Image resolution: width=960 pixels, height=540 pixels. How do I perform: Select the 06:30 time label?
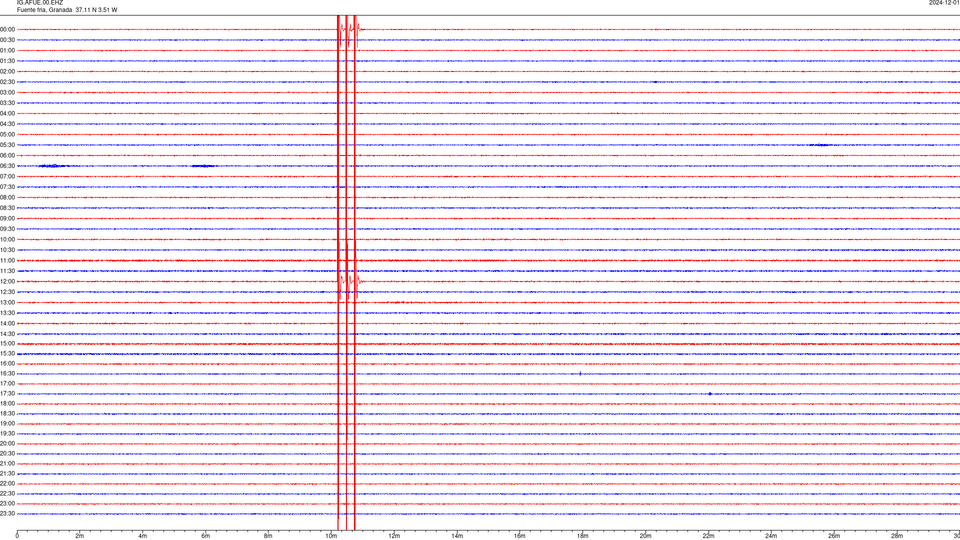(x=7, y=166)
